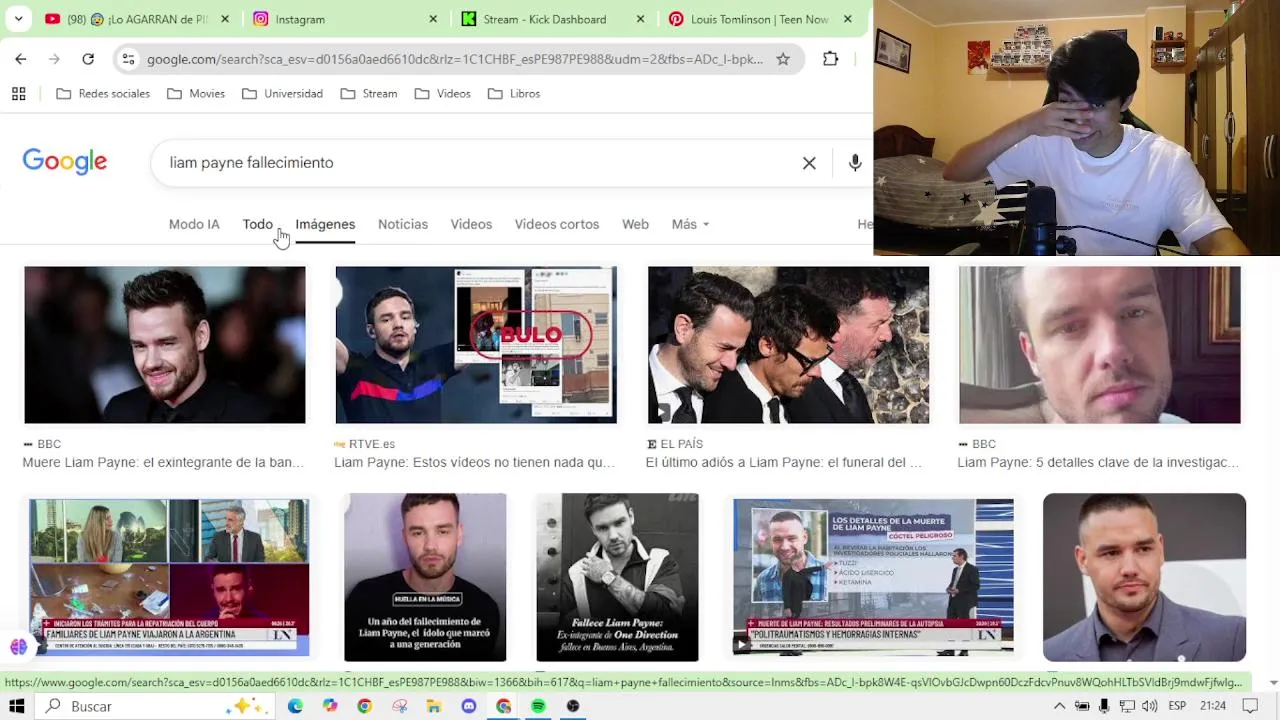This screenshot has width=1280, height=720.
Task: Show hidden system tray icons
Action: pyautogui.click(x=1059, y=706)
